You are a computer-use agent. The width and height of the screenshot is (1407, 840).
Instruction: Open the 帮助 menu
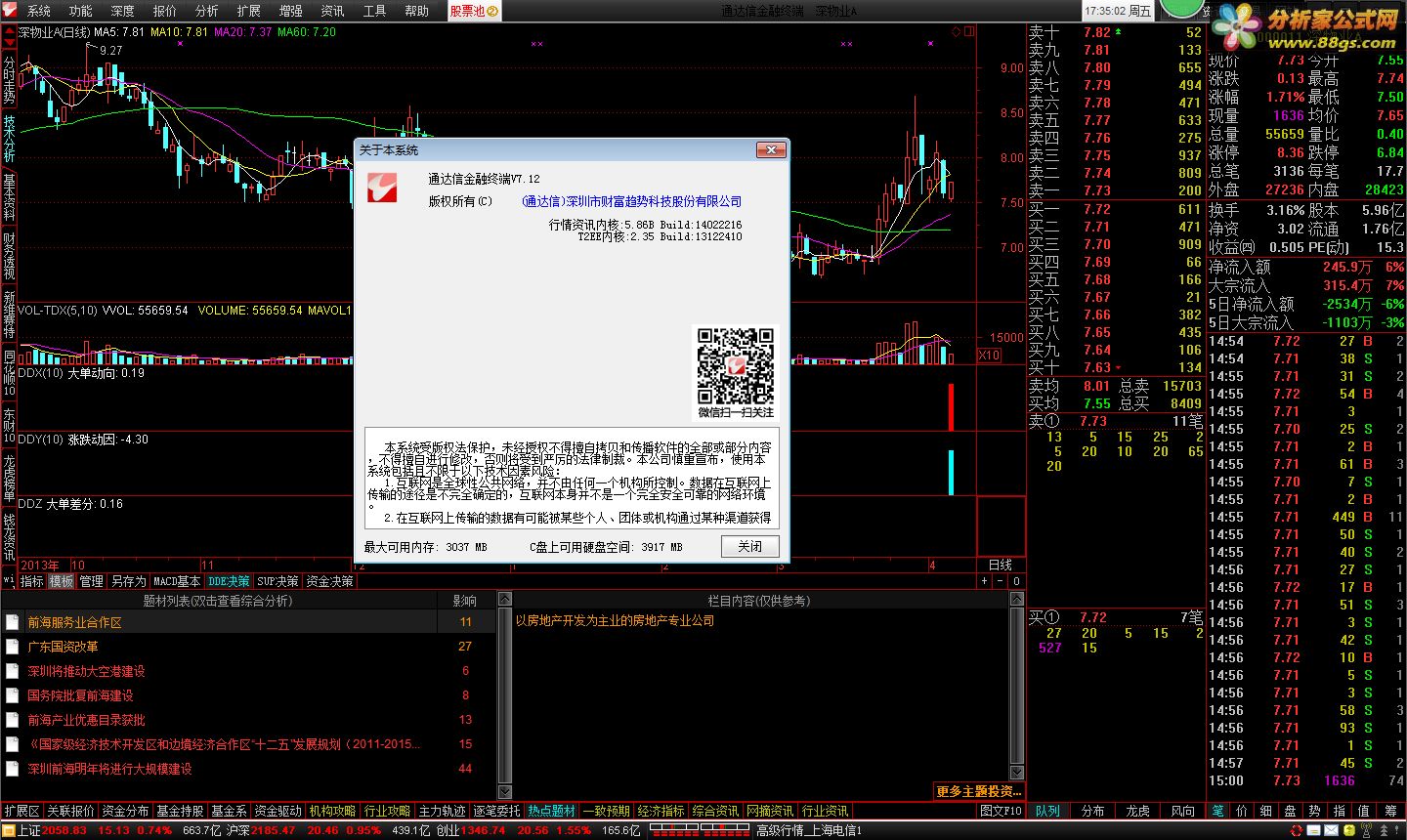tap(416, 11)
